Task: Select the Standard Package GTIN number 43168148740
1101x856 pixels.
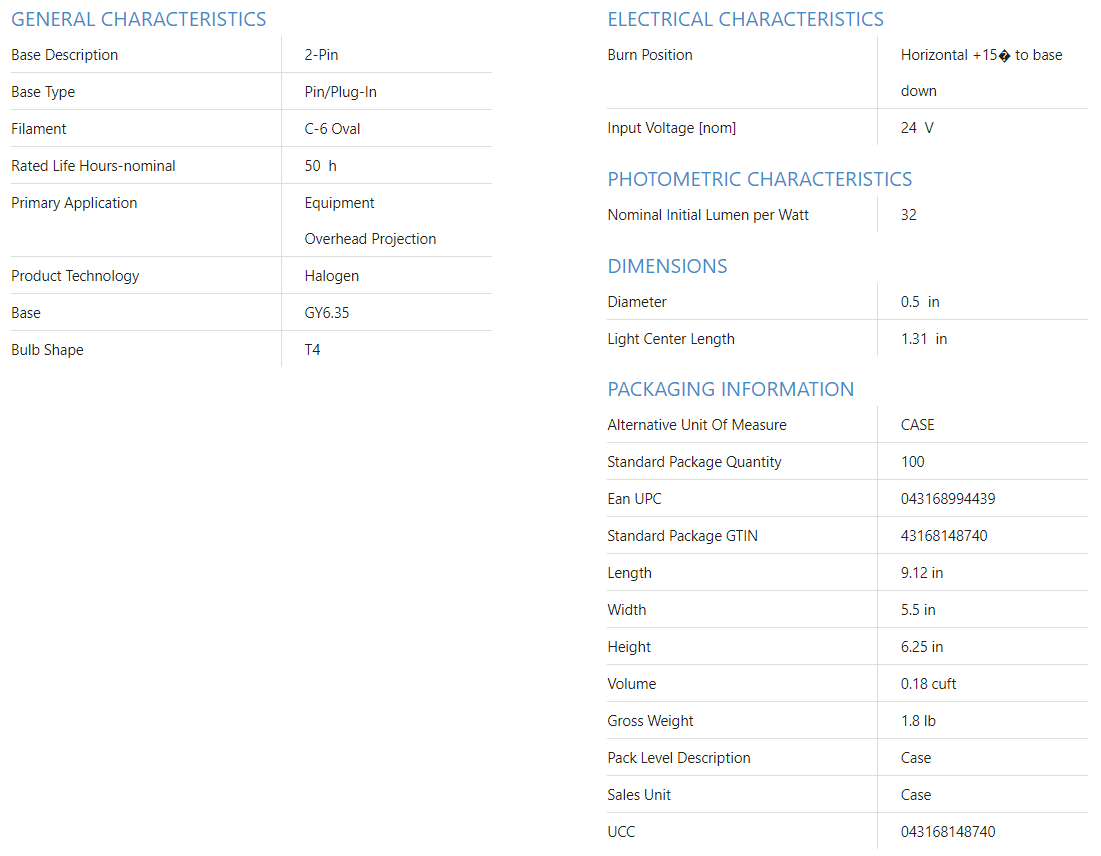Action: pos(943,536)
